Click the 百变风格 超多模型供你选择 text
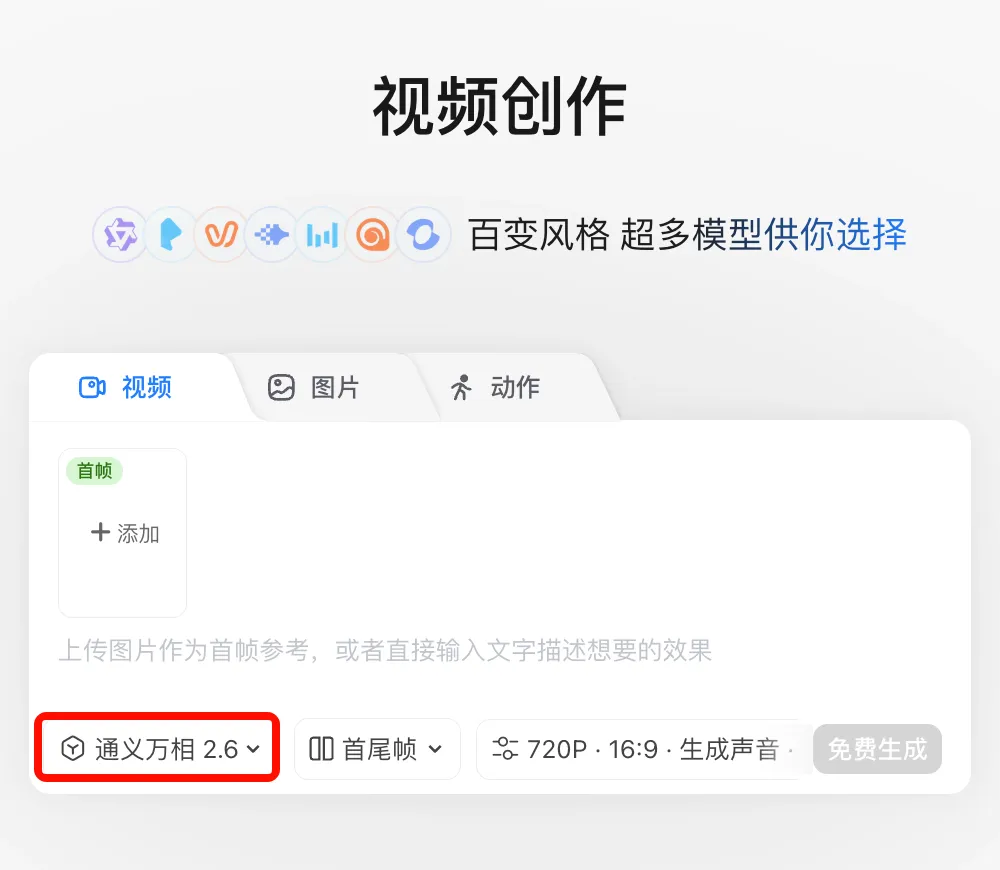 [687, 235]
